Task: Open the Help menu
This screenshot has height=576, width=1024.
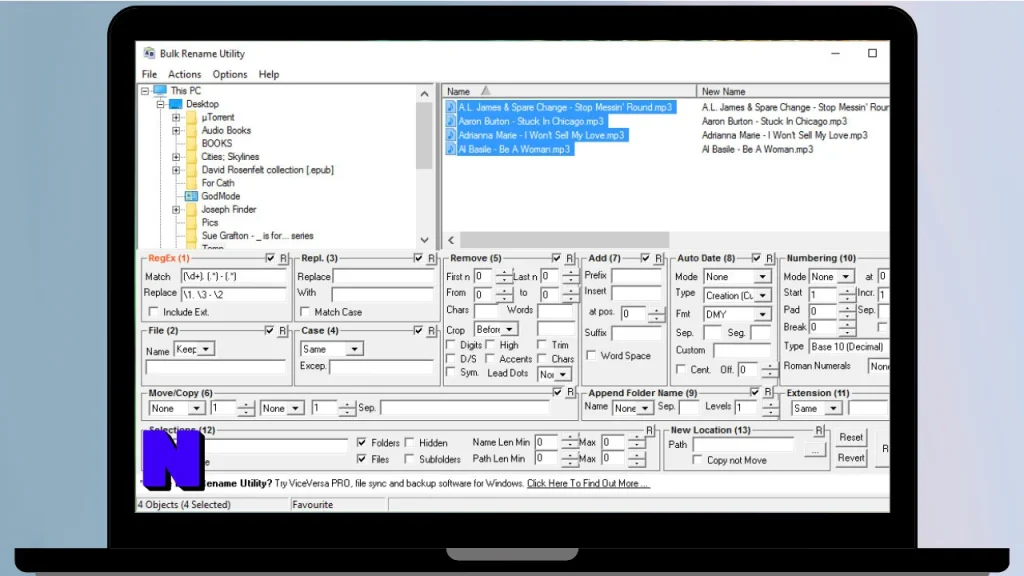Action: point(269,74)
